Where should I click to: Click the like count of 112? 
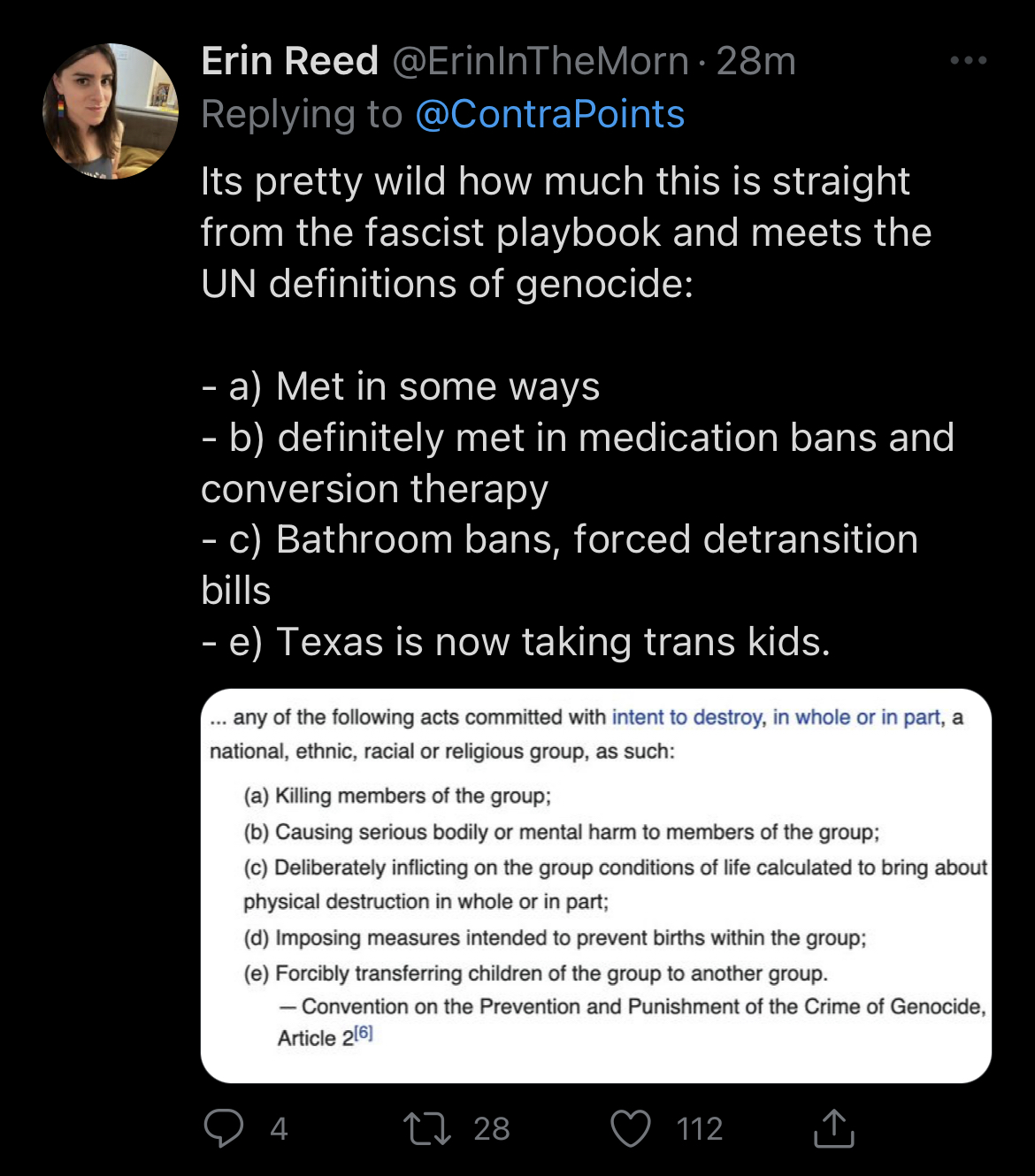pos(699,1129)
